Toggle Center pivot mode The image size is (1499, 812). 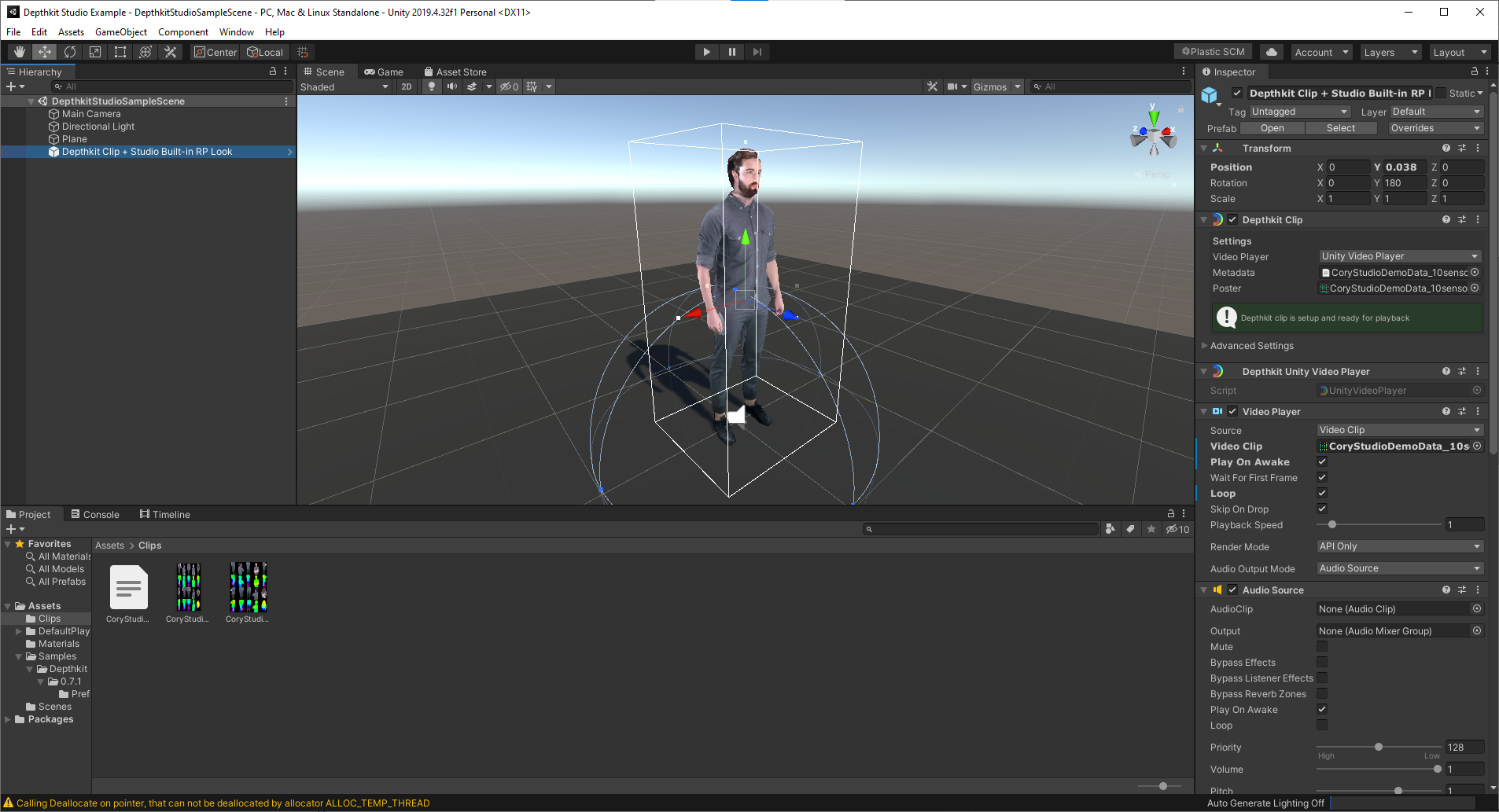pyautogui.click(x=215, y=52)
